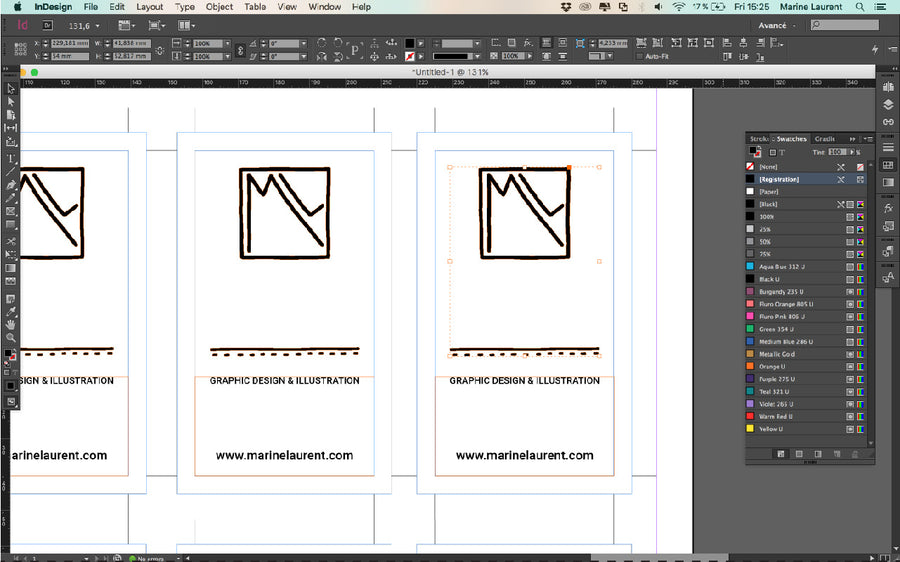Open the stroke weight dropdown
The width and height of the screenshot is (900, 562).
pos(477,44)
